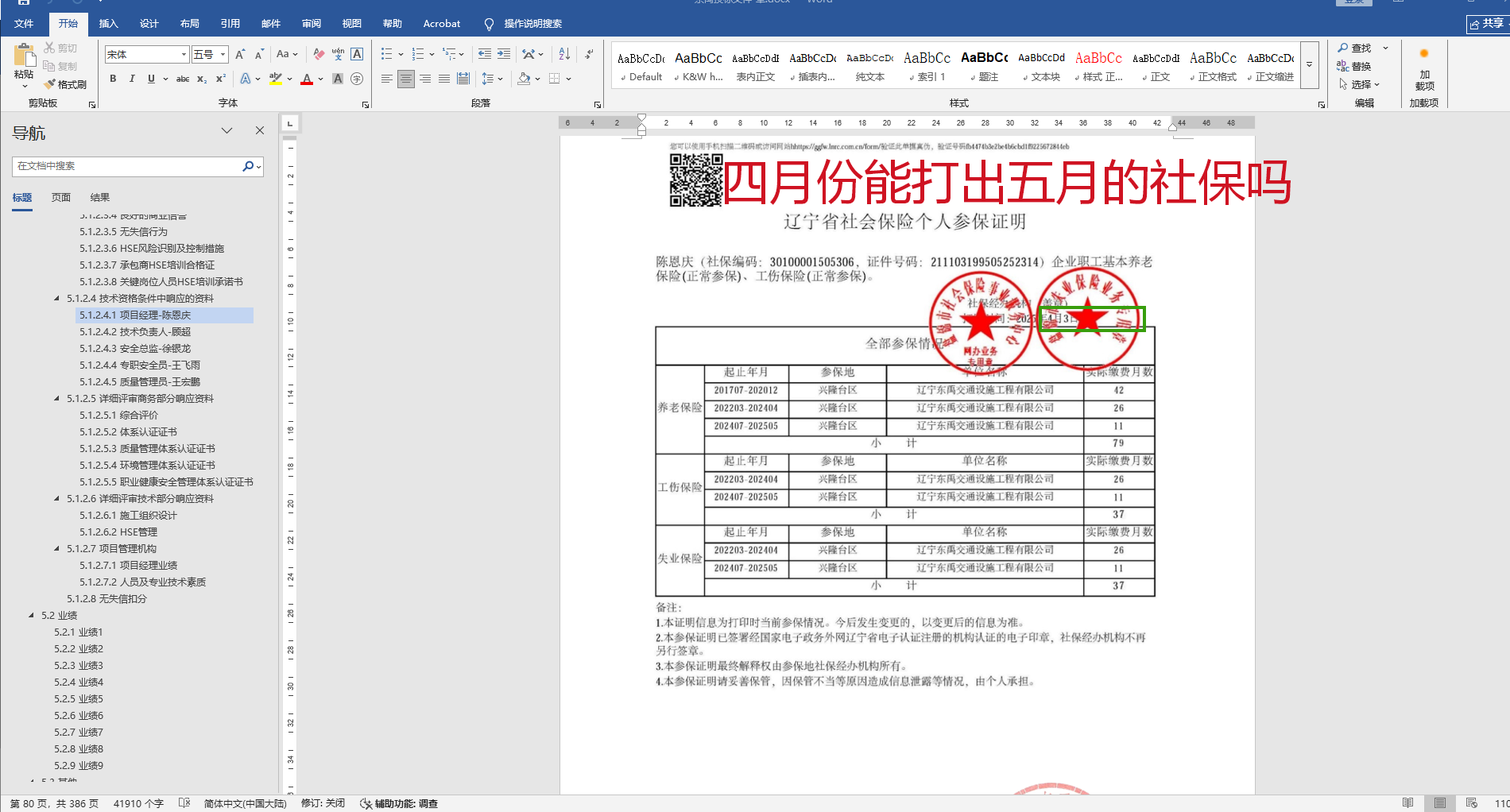
Task: Open the 审阅 (Review) ribbon tab
Action: point(311,24)
